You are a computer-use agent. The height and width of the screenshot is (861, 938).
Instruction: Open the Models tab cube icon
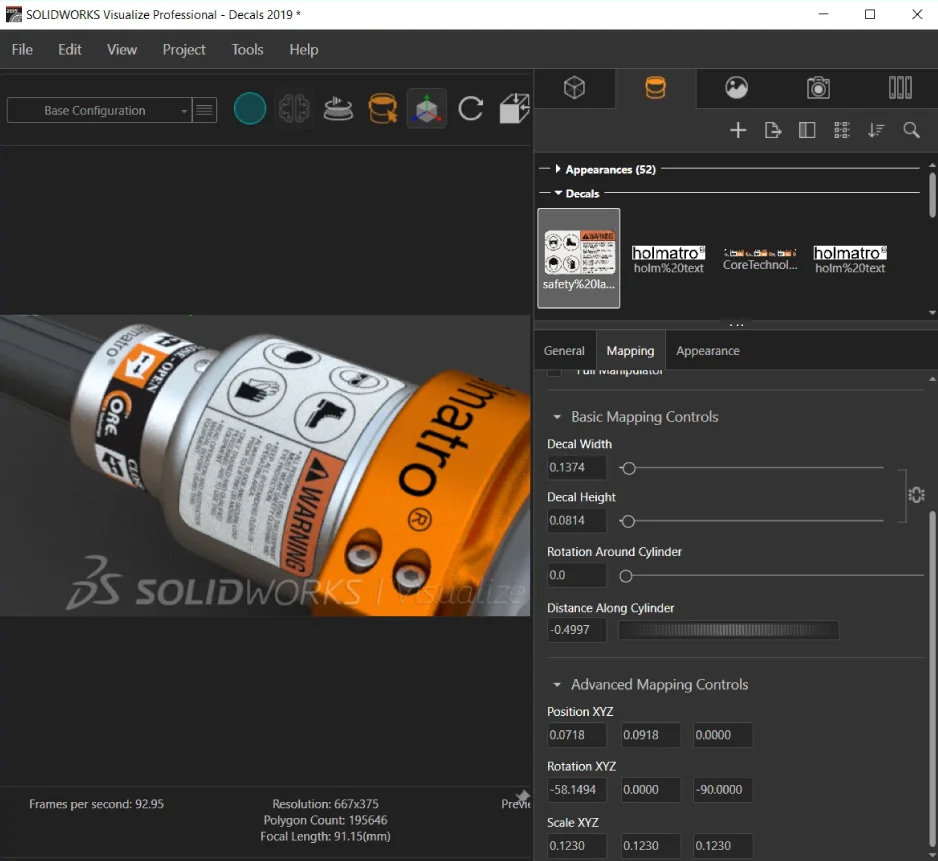[x=574, y=88]
